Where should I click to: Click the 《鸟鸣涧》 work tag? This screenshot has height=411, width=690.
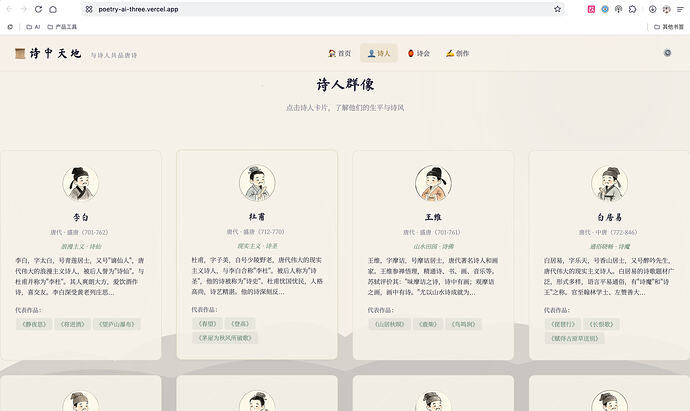463,324
